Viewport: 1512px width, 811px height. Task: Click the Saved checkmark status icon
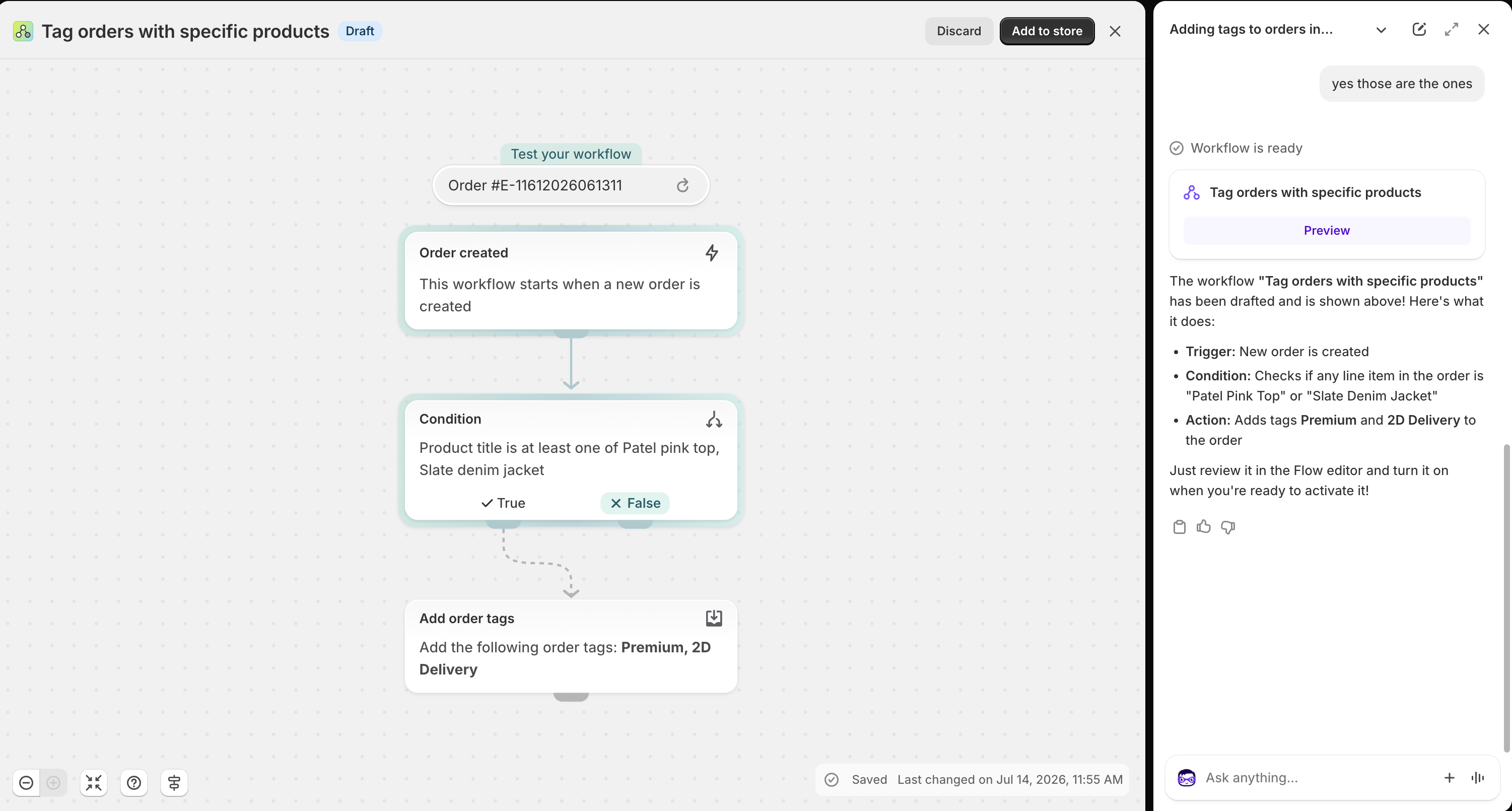click(x=831, y=779)
